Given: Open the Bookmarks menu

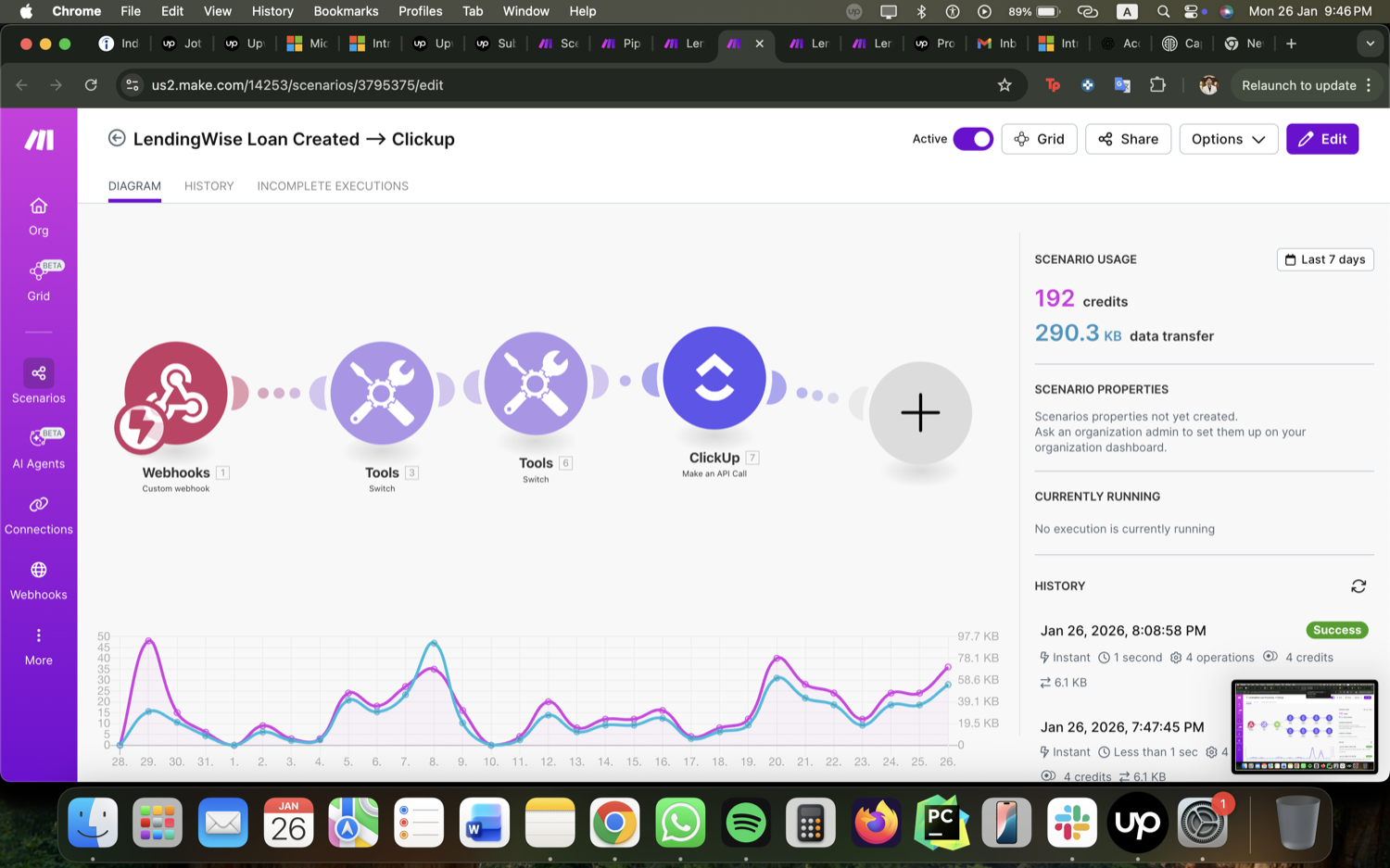Looking at the screenshot, I should 346,11.
